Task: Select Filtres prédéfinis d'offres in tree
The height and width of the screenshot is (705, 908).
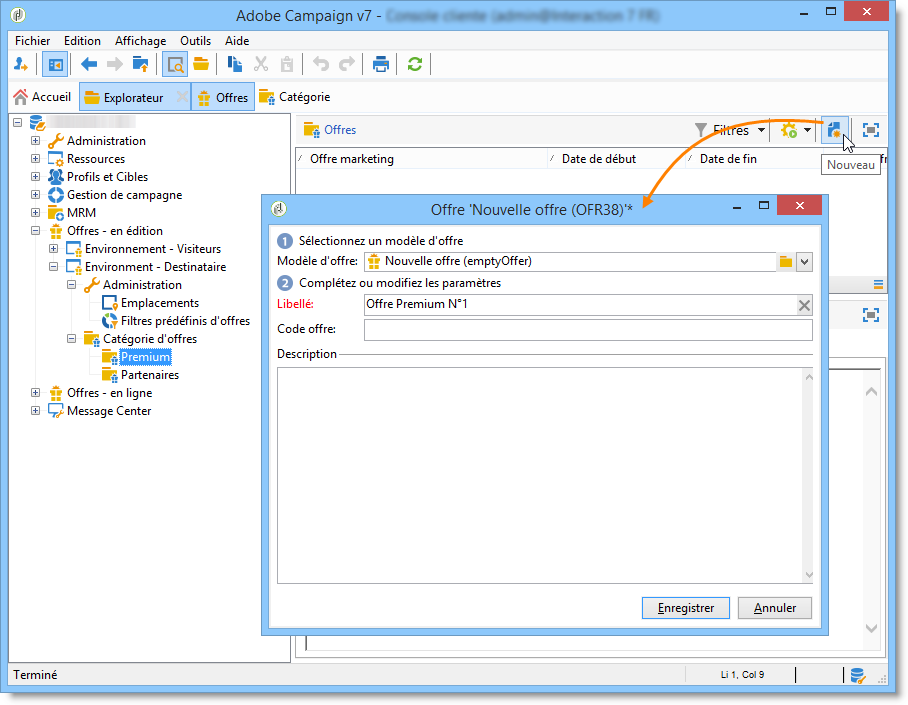Action: (x=185, y=321)
